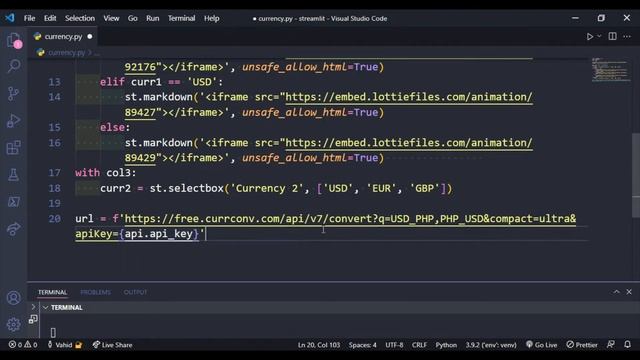Open the Edit menu

50,18
